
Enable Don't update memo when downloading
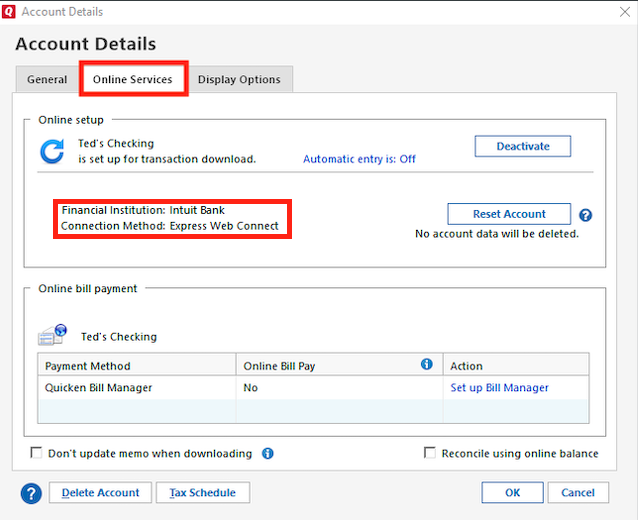click(x=36, y=453)
